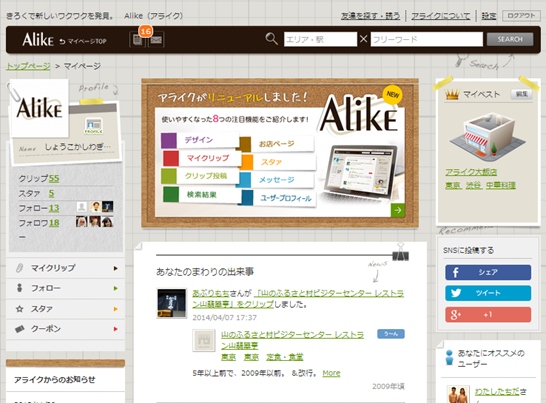546x403 pixels.
Task: Click the purple デザイン feature tag
Action: (200, 140)
